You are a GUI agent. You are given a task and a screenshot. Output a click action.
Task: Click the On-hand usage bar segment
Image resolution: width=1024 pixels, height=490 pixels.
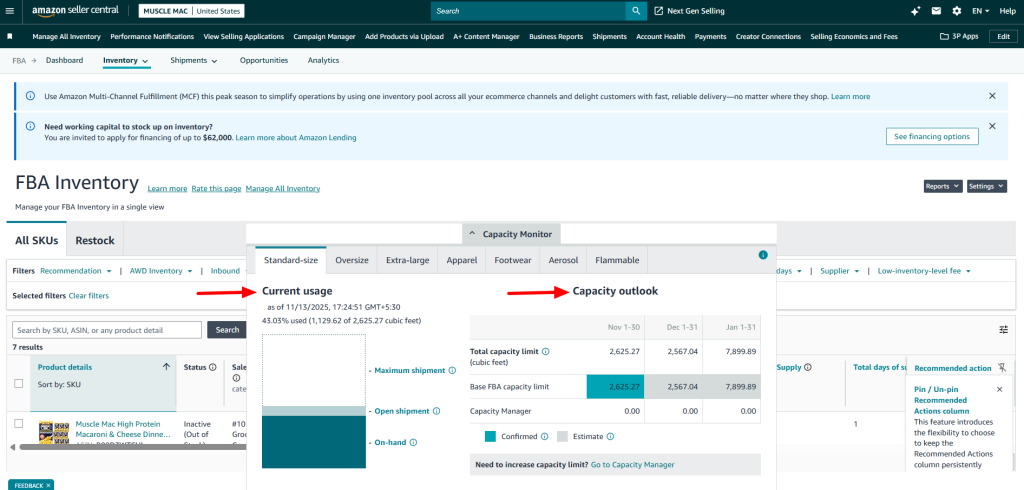pos(313,442)
